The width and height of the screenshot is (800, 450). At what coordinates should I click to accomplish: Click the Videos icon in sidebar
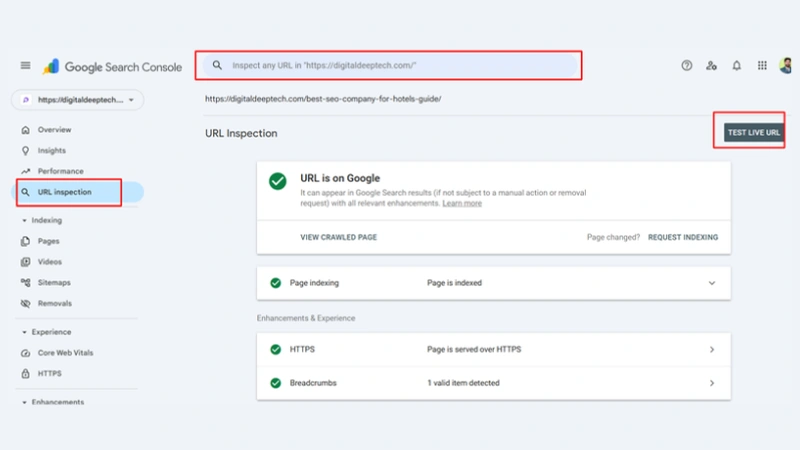(26, 262)
